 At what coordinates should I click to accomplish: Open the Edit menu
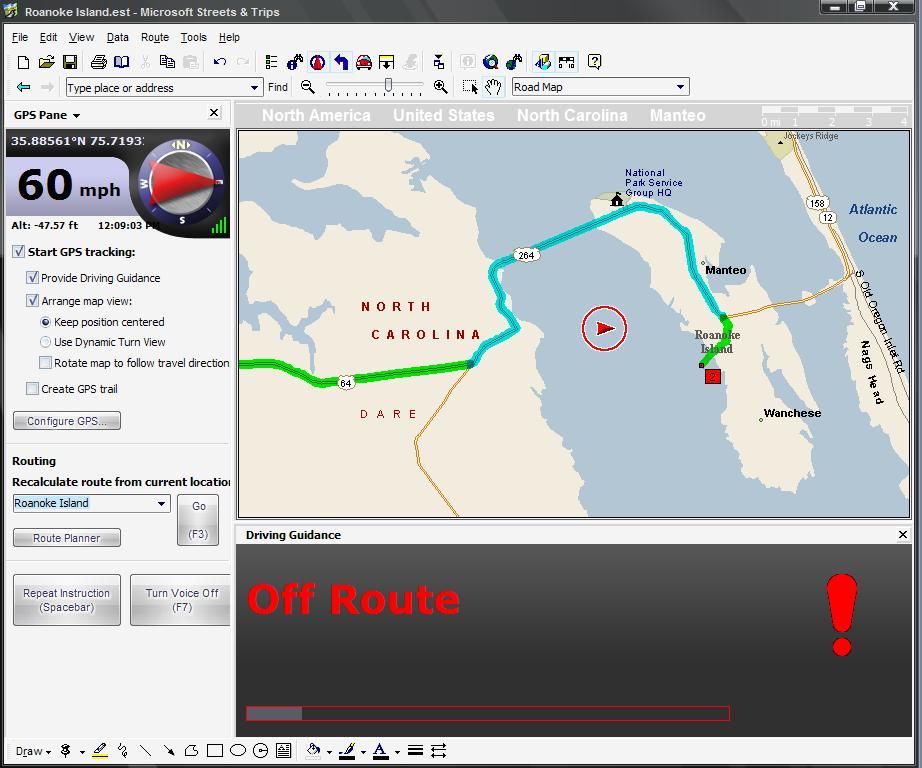[x=48, y=37]
